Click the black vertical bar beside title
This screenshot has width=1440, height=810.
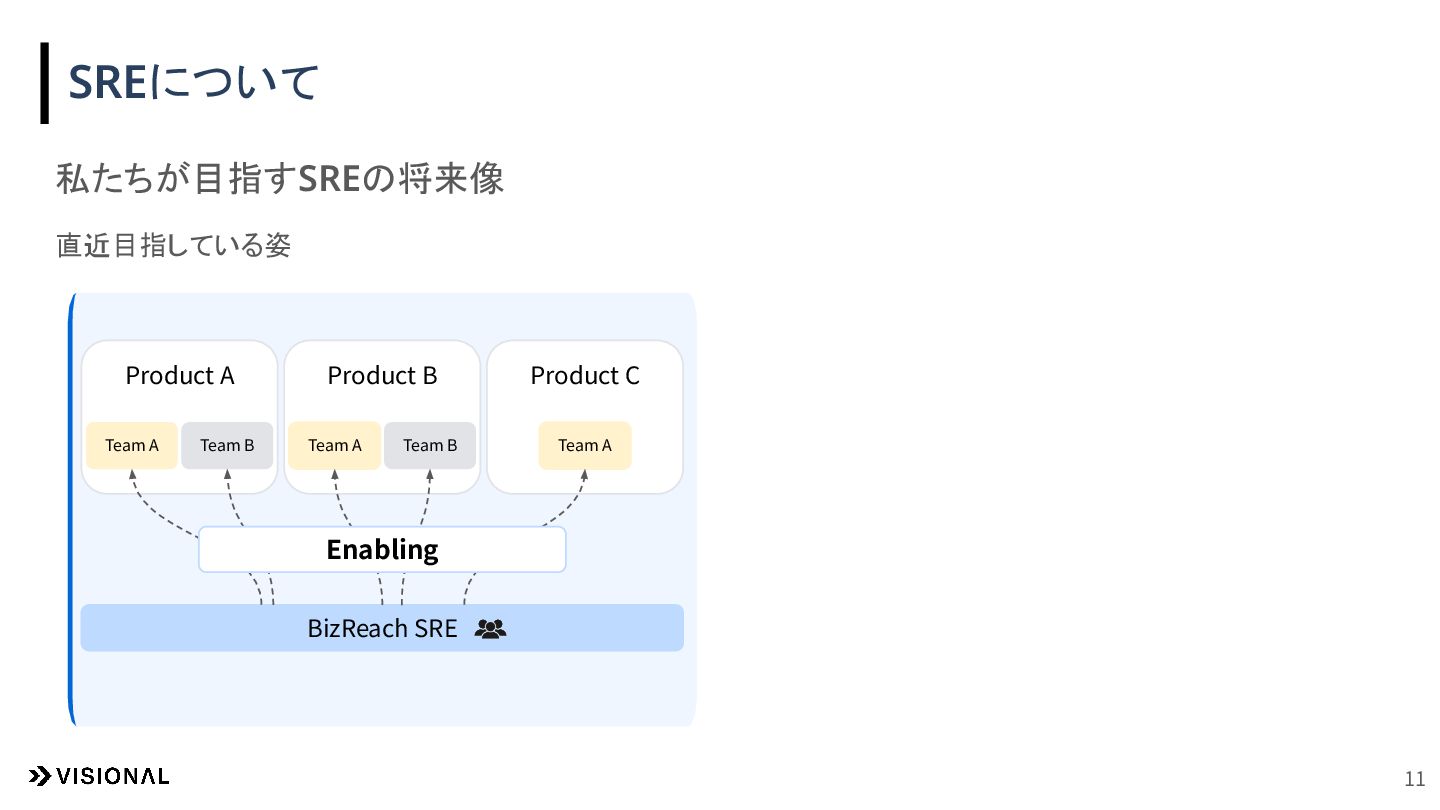[44, 83]
